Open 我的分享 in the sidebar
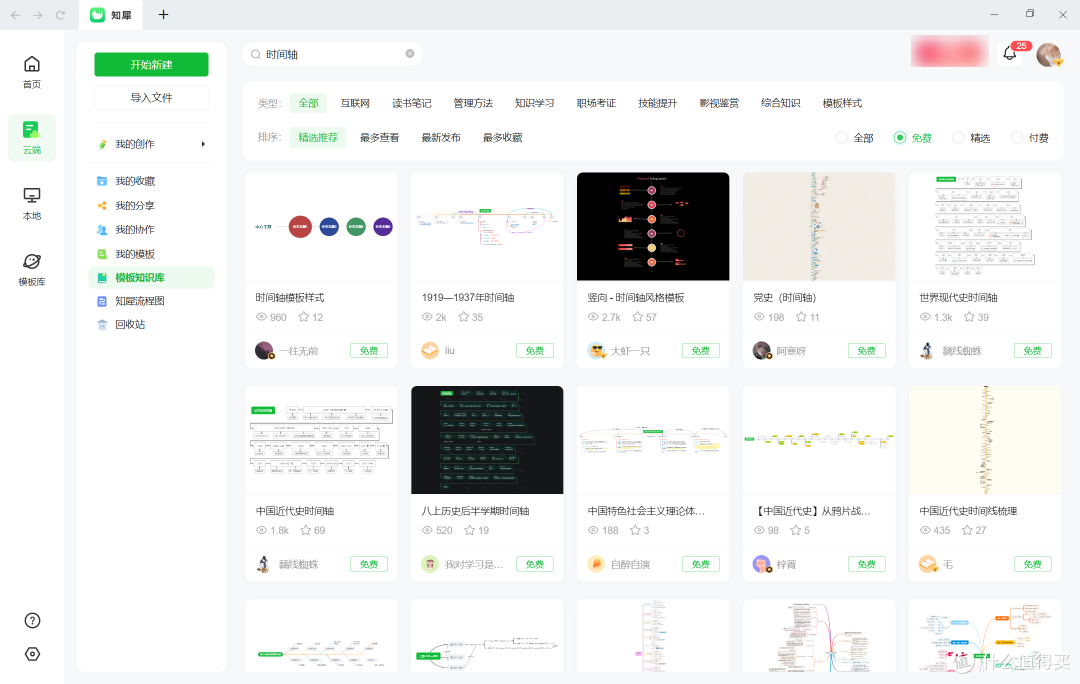The height and width of the screenshot is (684, 1080). pyautogui.click(x=135, y=206)
